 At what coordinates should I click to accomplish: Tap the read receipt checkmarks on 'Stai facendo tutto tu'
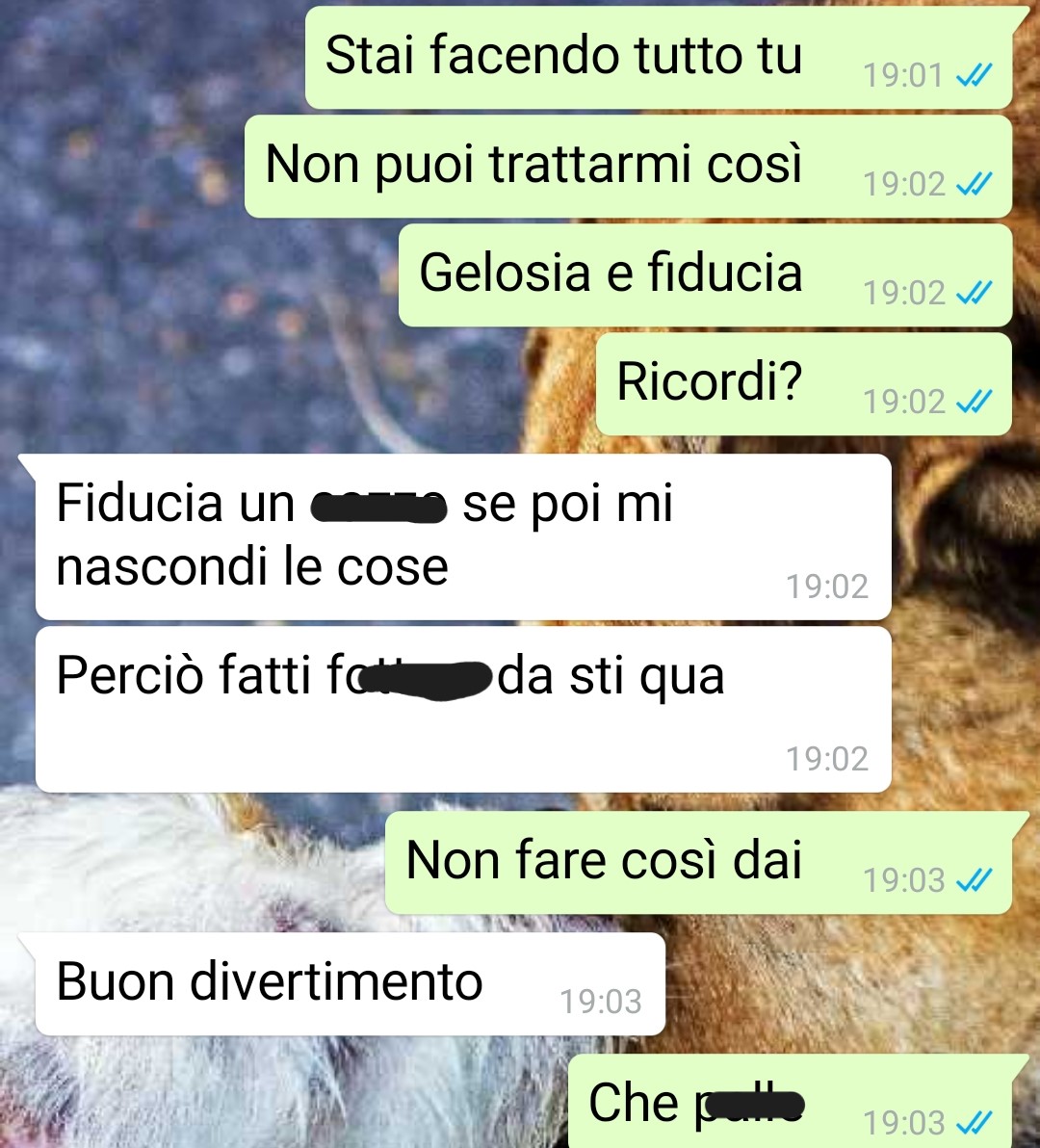975,75
